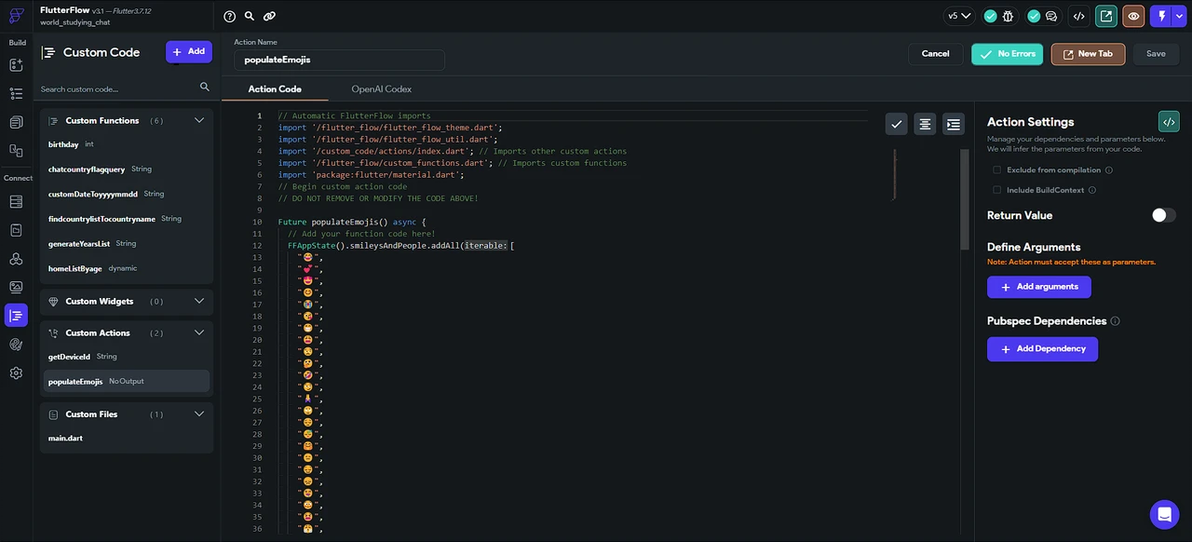Viewport: 1192px width, 542px height.
Task: Open the comments chat bubble icon
Action: pyautogui.click(x=1051, y=16)
